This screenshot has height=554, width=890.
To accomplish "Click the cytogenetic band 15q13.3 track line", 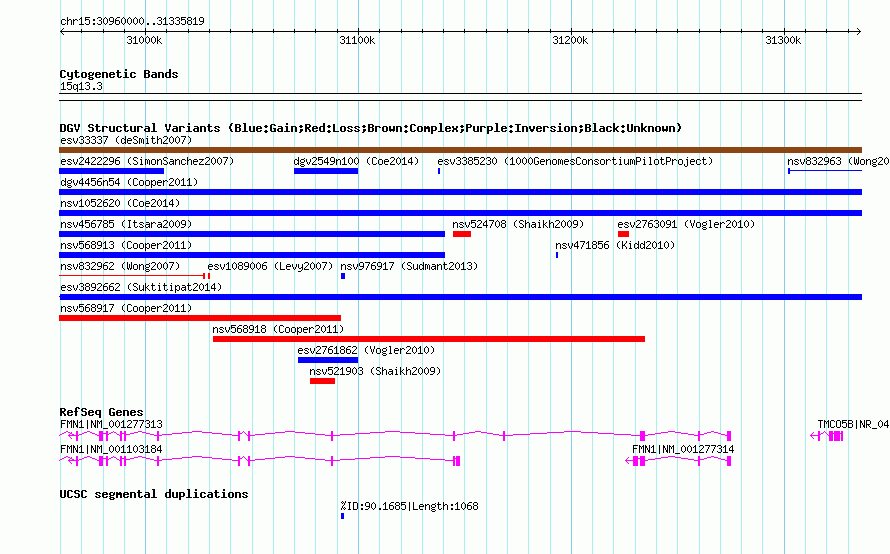I will 460,97.
